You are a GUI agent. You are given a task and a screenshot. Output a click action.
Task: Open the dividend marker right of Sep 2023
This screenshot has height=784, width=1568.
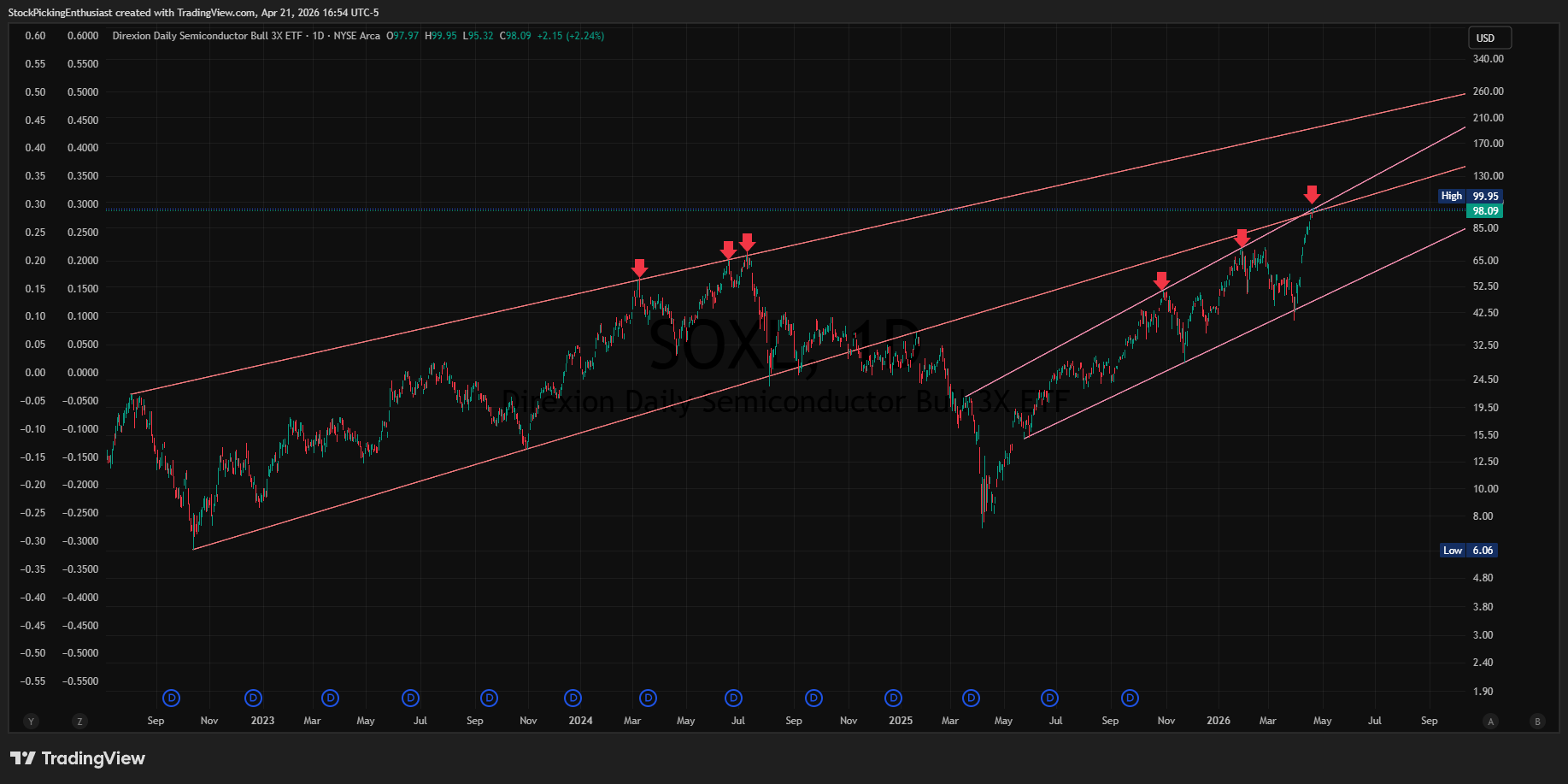pos(490,699)
